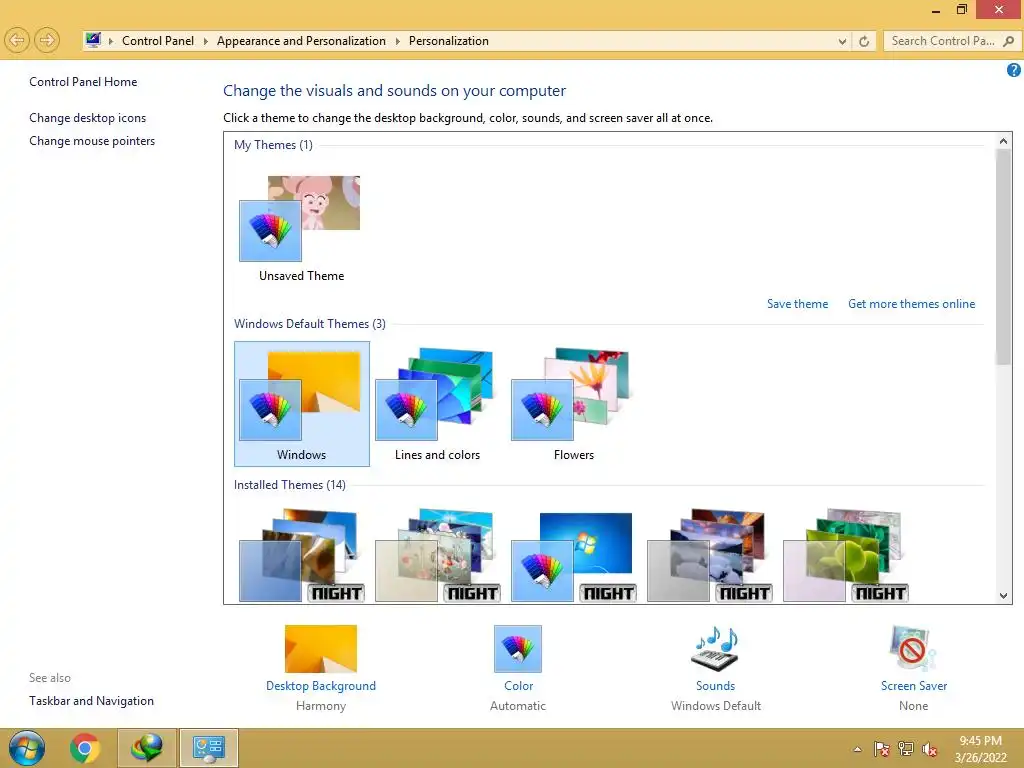Click Appearance and Personalization breadcrumb
The height and width of the screenshot is (768, 1024).
(301, 40)
